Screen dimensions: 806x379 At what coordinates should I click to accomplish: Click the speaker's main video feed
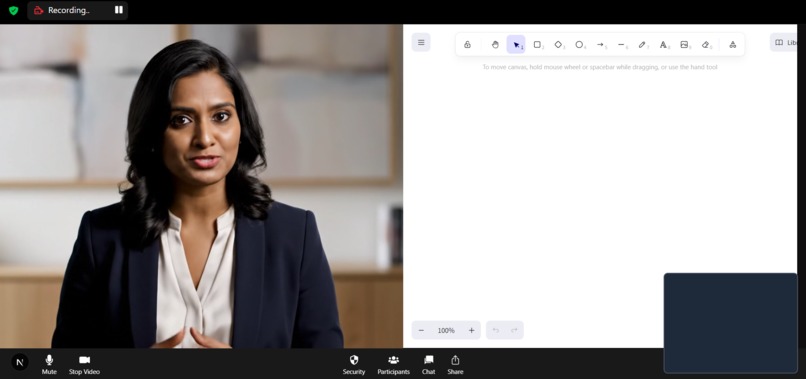[201, 186]
